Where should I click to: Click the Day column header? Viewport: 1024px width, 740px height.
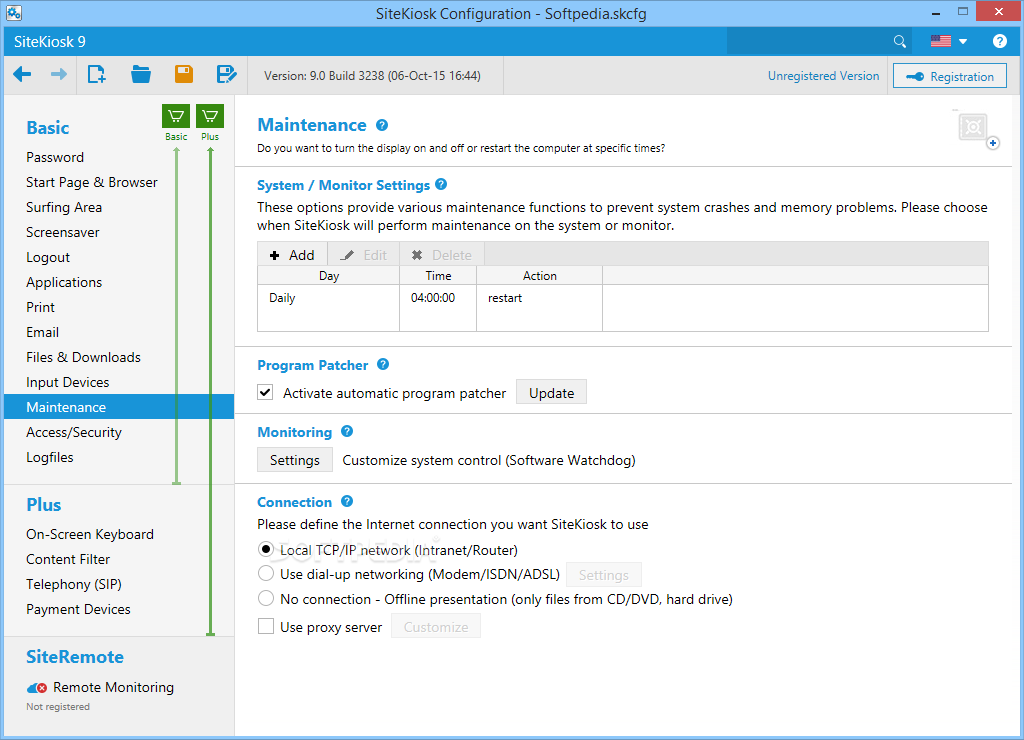[328, 276]
